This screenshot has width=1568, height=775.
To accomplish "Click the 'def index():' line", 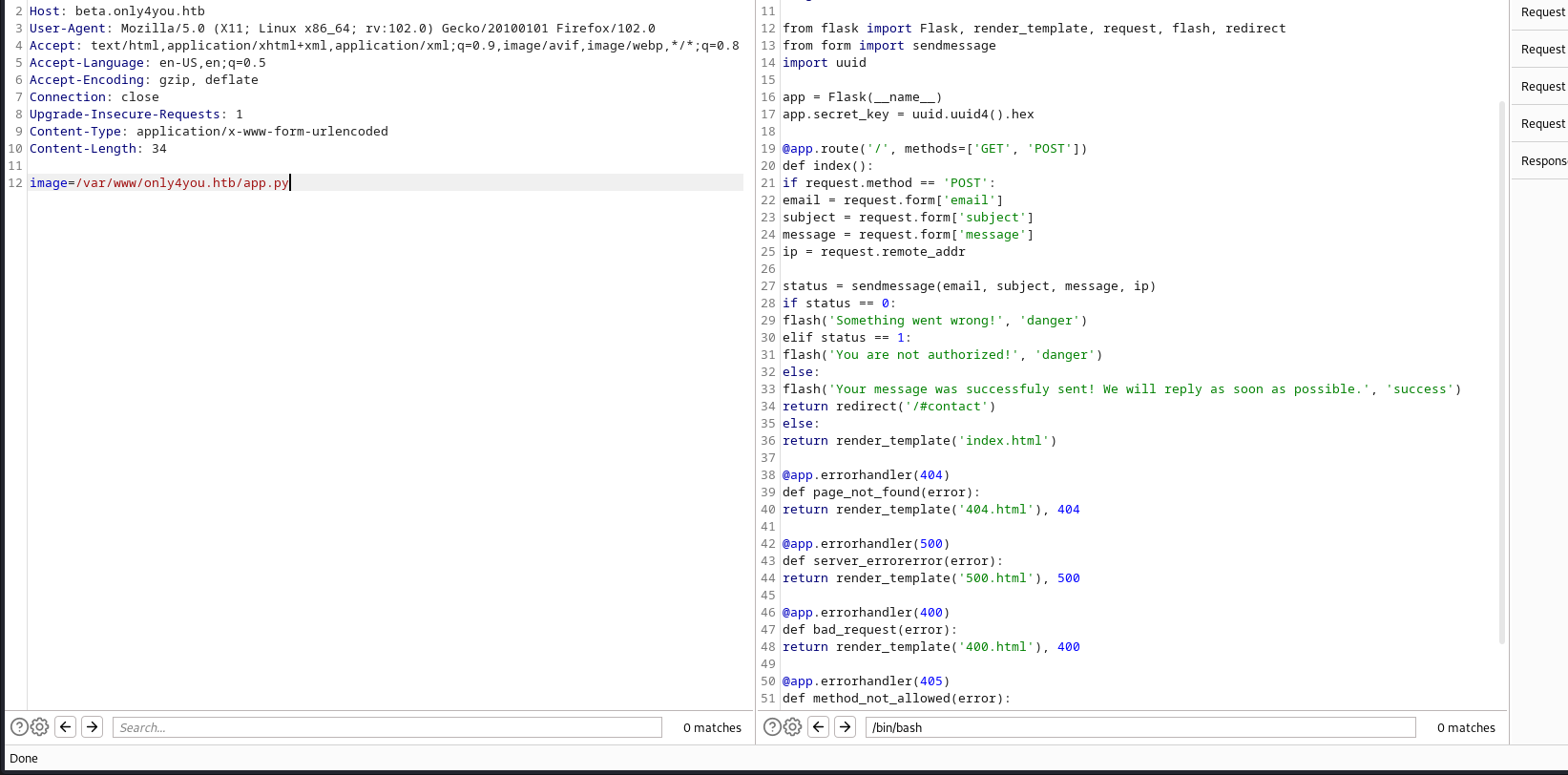I will coord(828,166).
